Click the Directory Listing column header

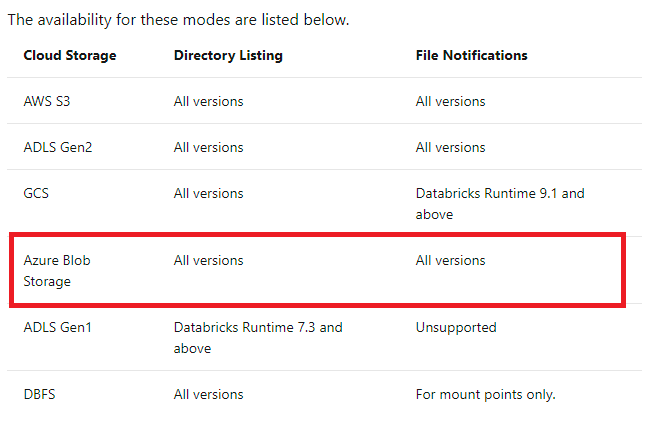[228, 55]
